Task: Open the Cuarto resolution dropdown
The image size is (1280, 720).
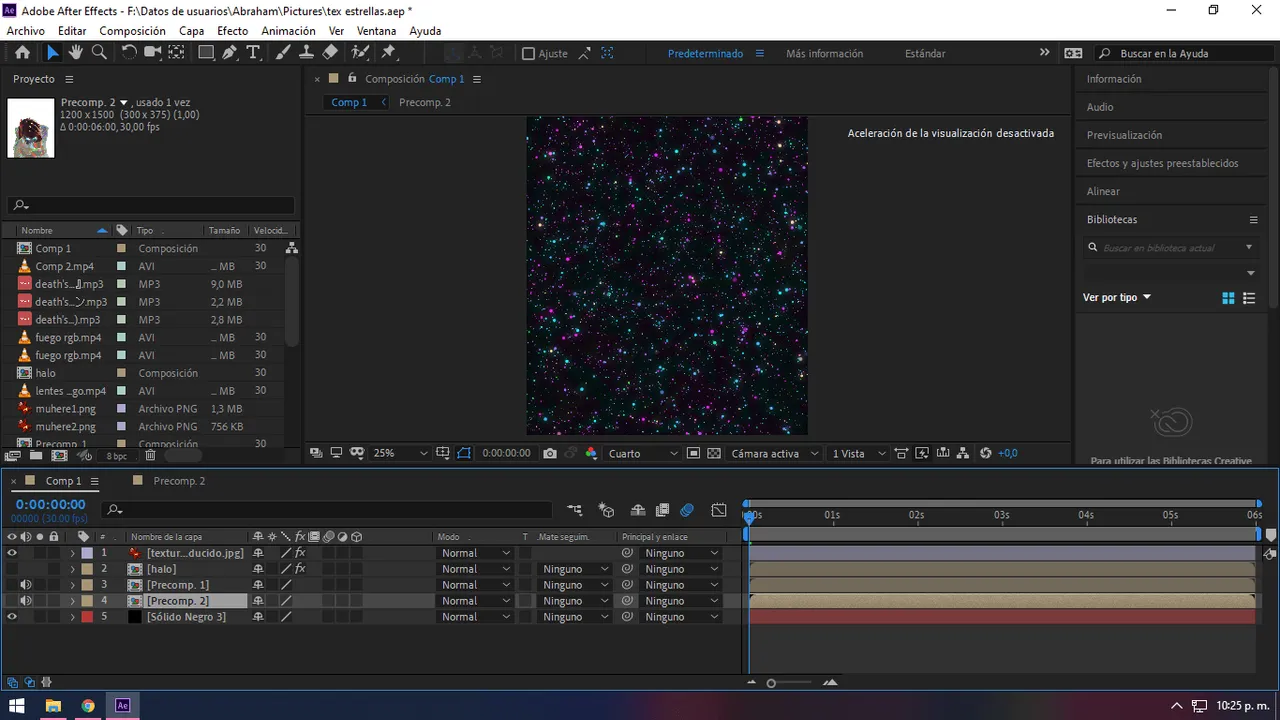Action: 643,453
